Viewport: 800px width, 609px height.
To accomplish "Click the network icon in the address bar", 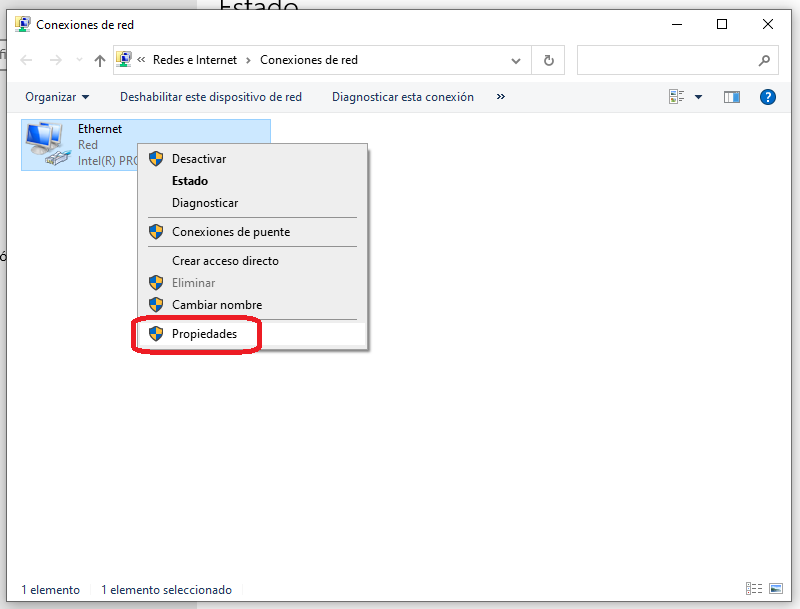I will point(124,59).
